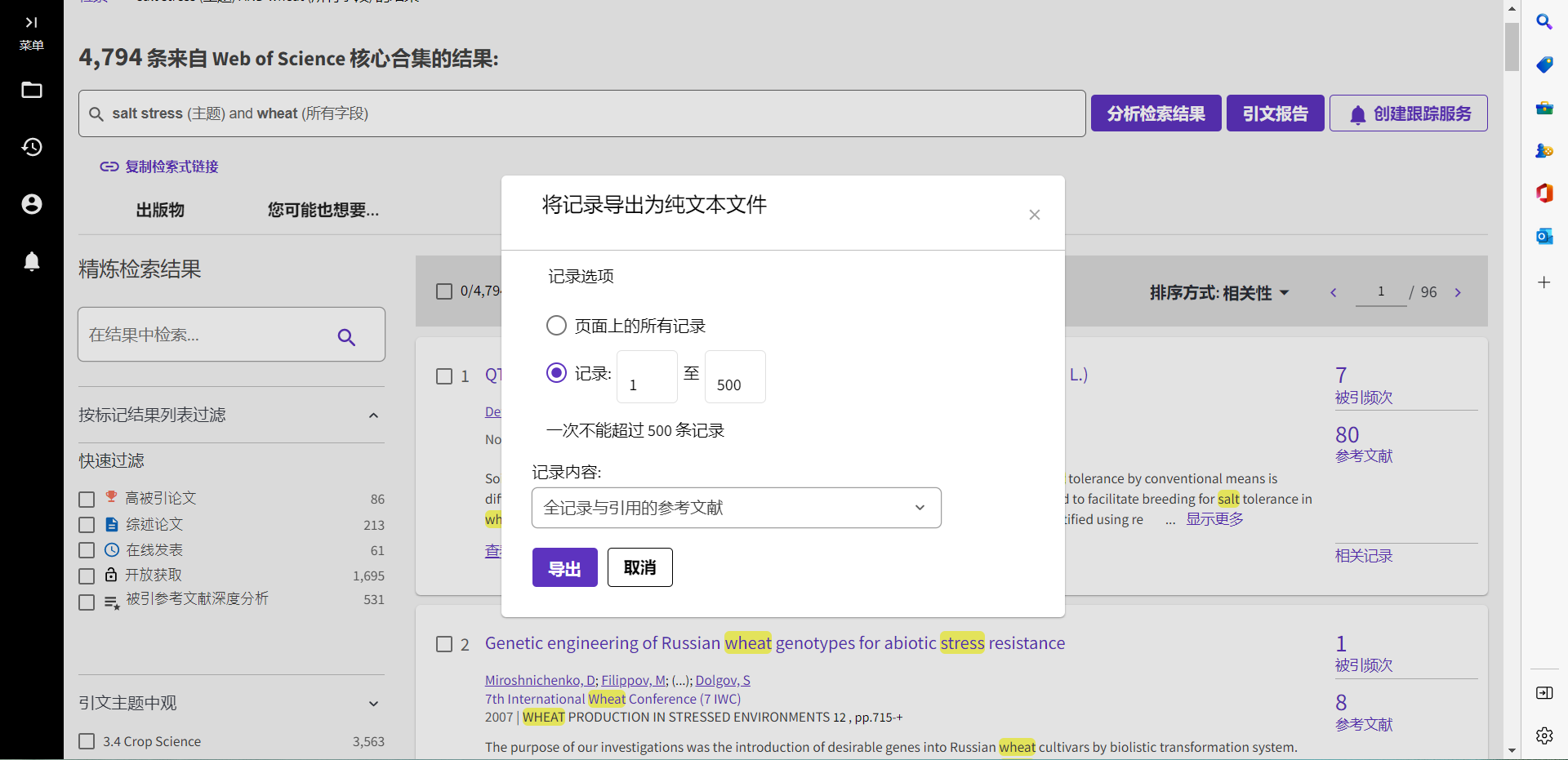This screenshot has height=760, width=1568.
Task: Open search history via the clock icon
Action: click(x=31, y=148)
